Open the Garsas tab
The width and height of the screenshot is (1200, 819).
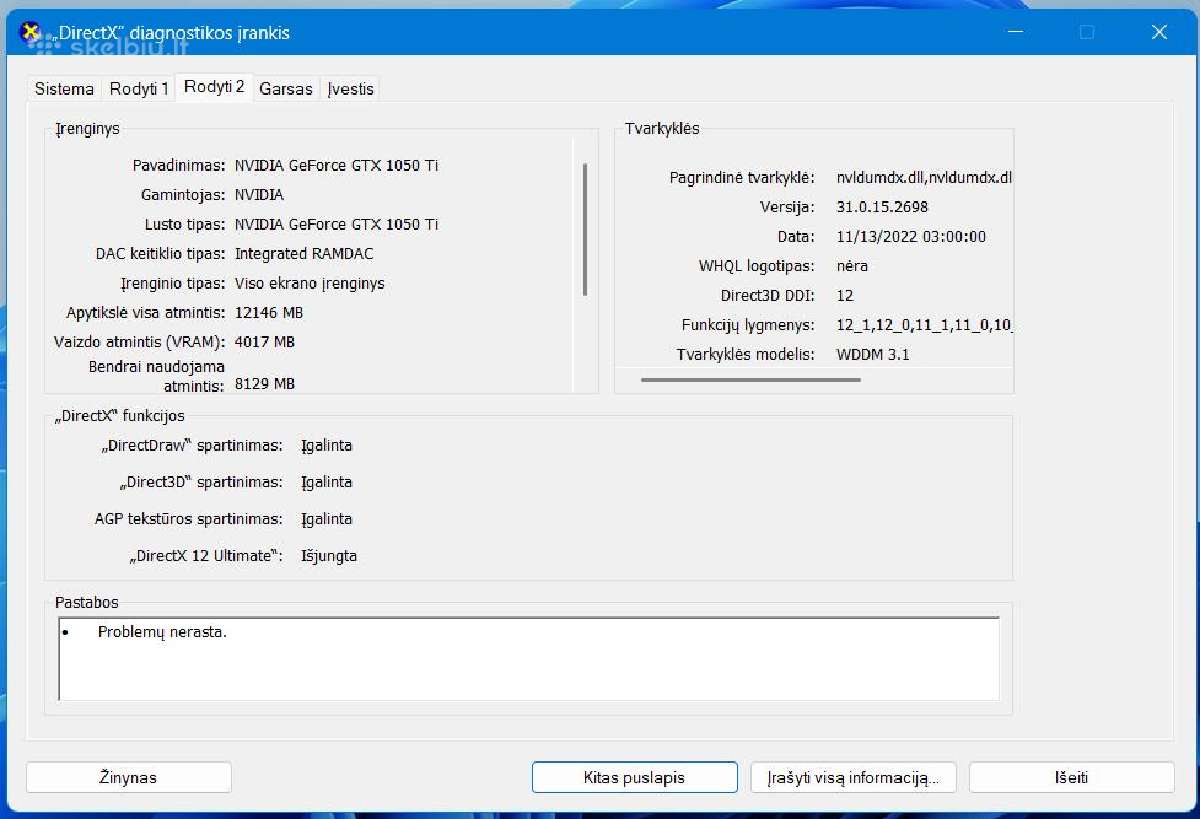(x=287, y=89)
